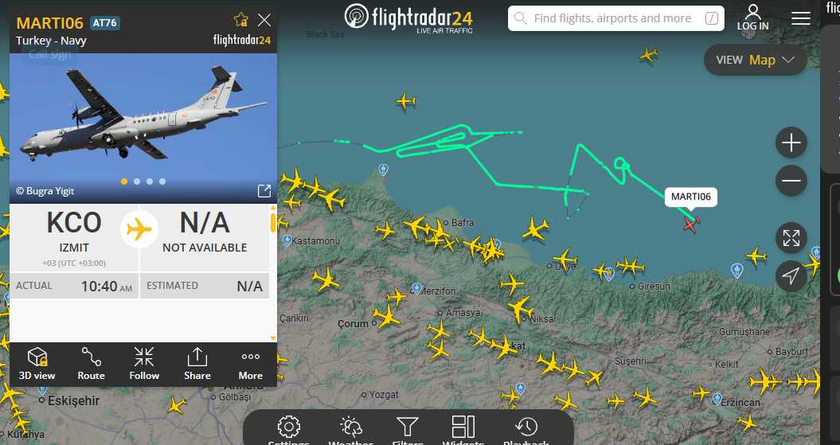Open aircraft photo in external link
The width and height of the screenshot is (840, 445).
pos(264,191)
